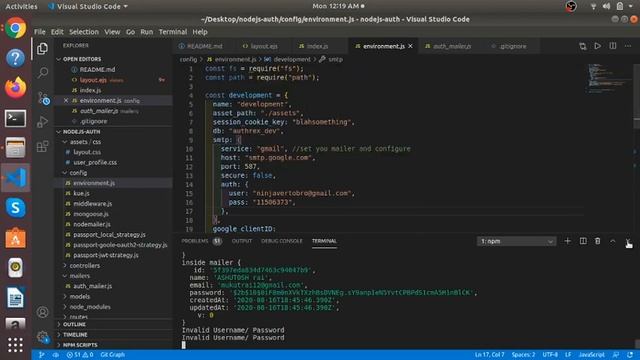Open Skype from the dock
Image resolution: width=640 pixels, height=360 pixels.
coord(16,208)
